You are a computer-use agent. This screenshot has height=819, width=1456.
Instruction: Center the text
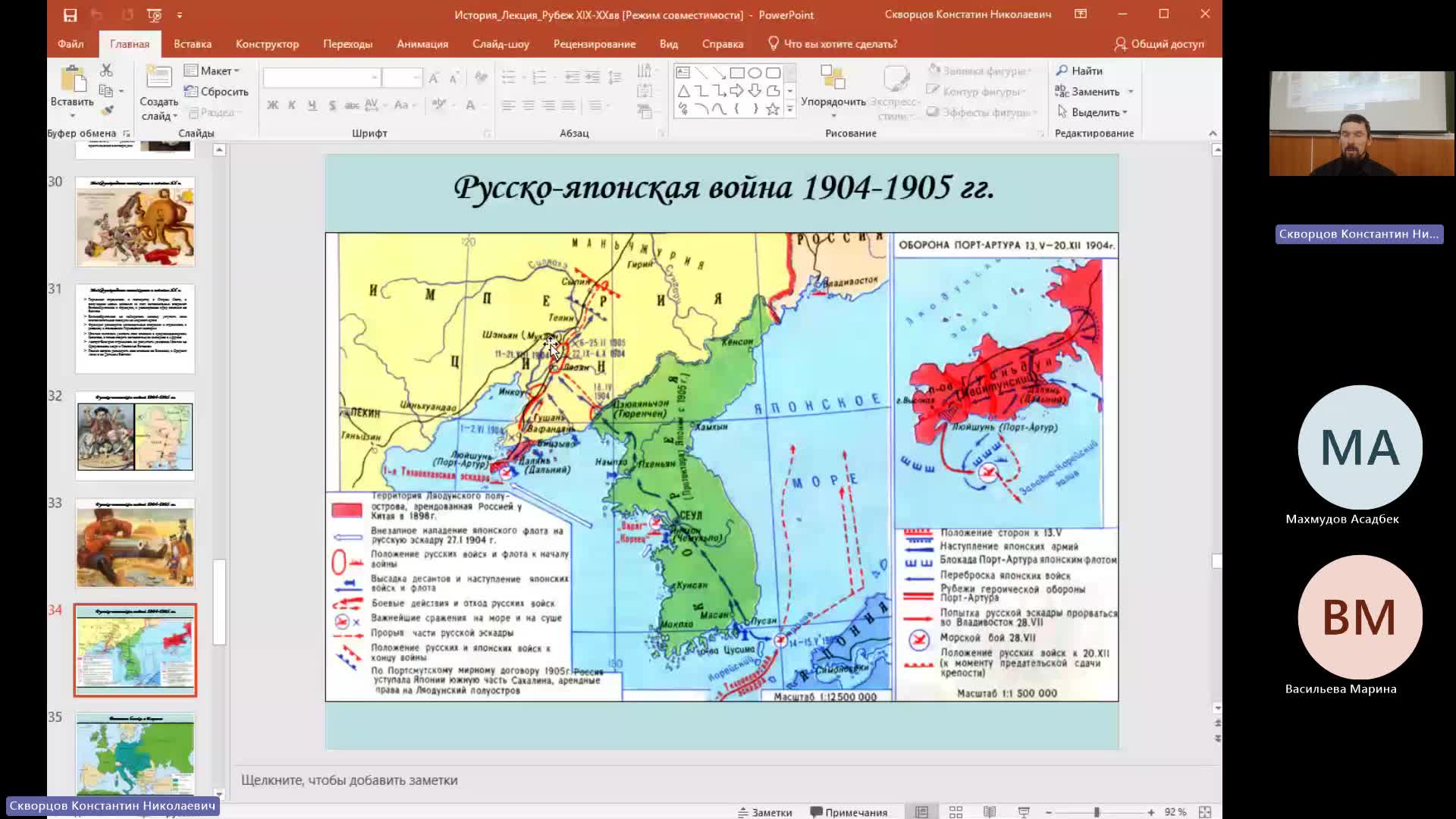click(529, 105)
